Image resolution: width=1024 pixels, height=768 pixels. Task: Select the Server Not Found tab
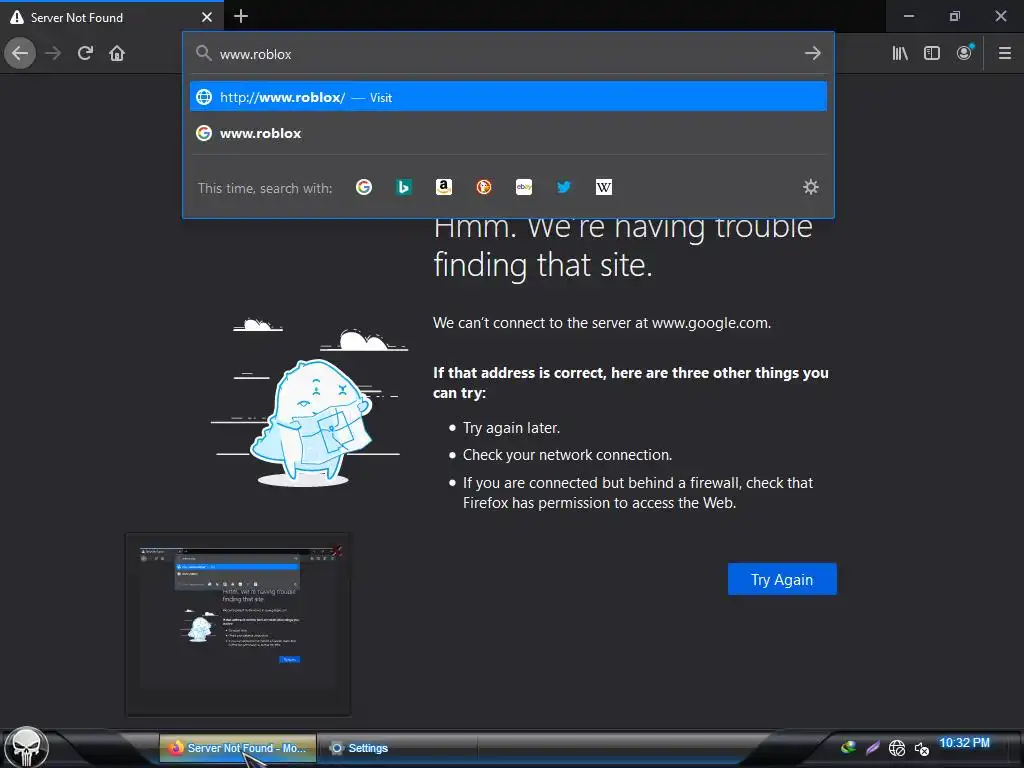(112, 17)
